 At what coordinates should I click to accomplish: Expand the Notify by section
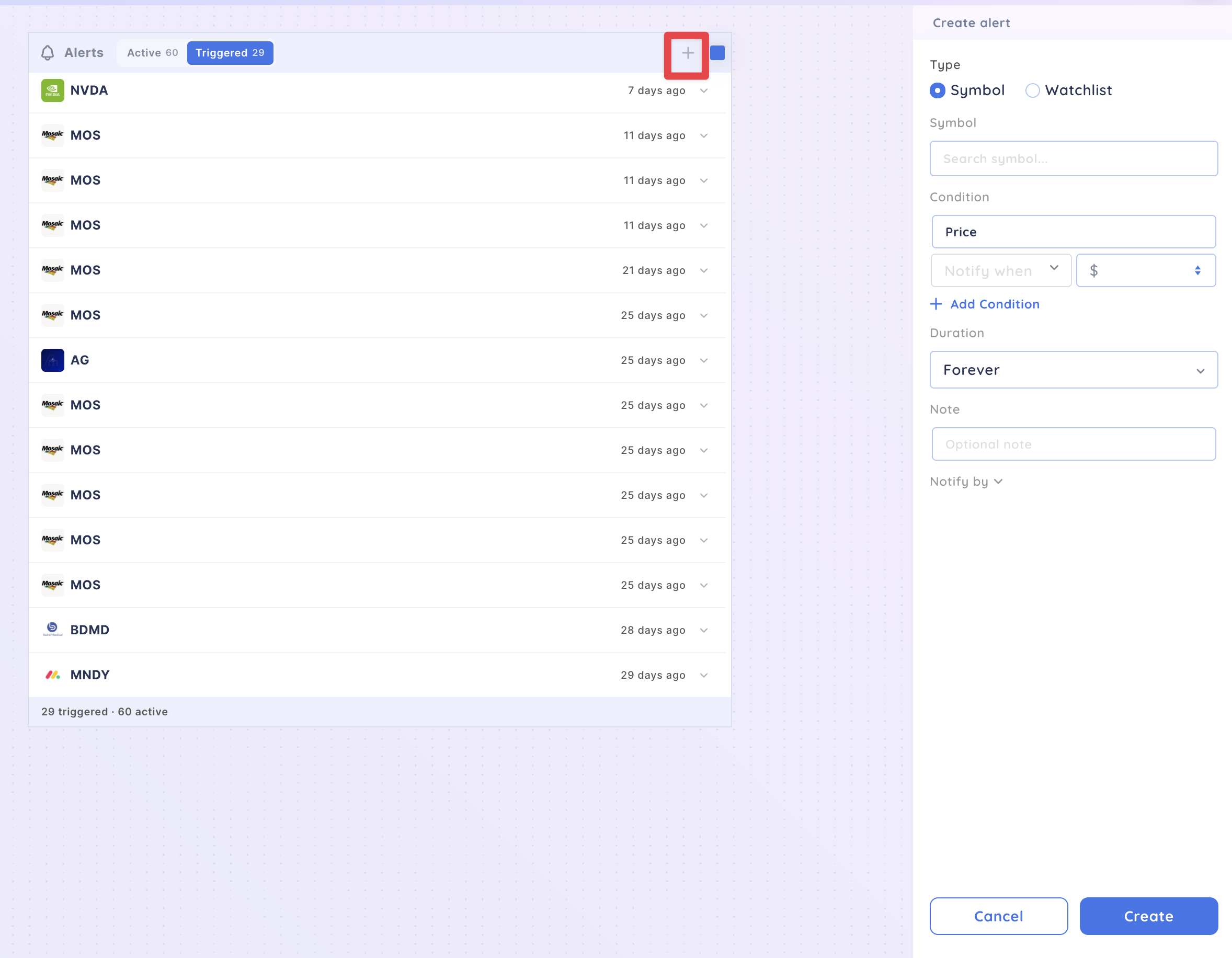click(x=966, y=482)
